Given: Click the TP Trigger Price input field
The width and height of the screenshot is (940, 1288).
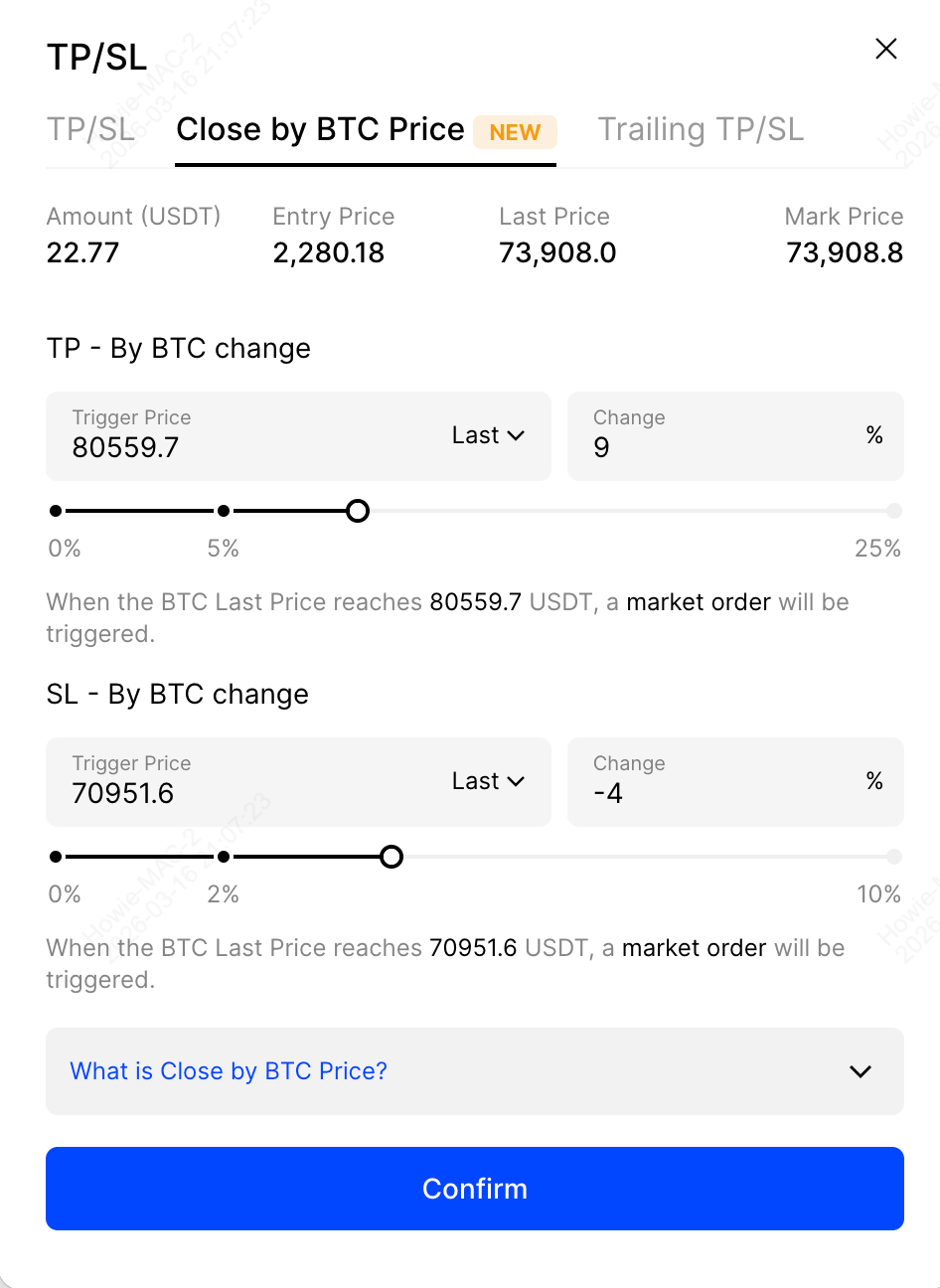Looking at the screenshot, I should pos(238,447).
